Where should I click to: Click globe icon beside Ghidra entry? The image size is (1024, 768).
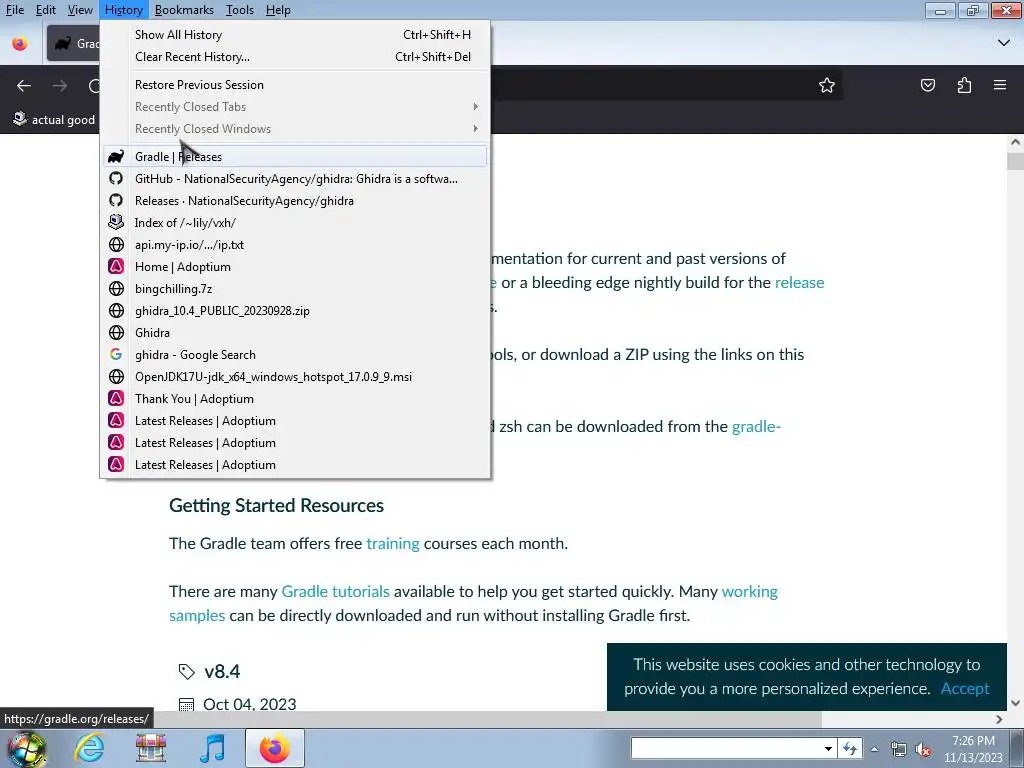pyautogui.click(x=116, y=332)
